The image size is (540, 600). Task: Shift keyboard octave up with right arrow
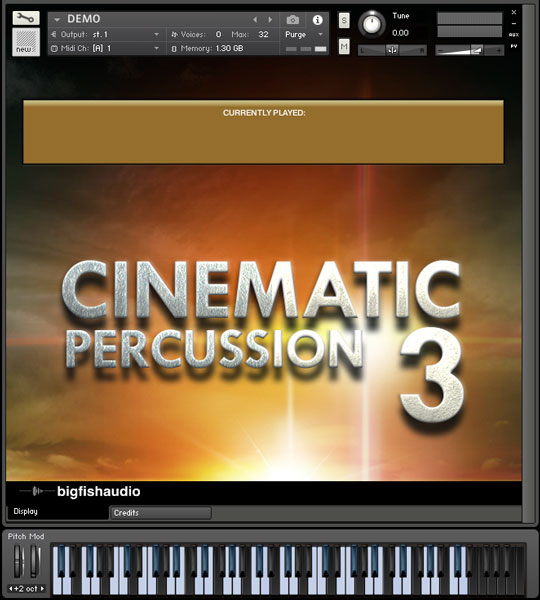coord(42,589)
